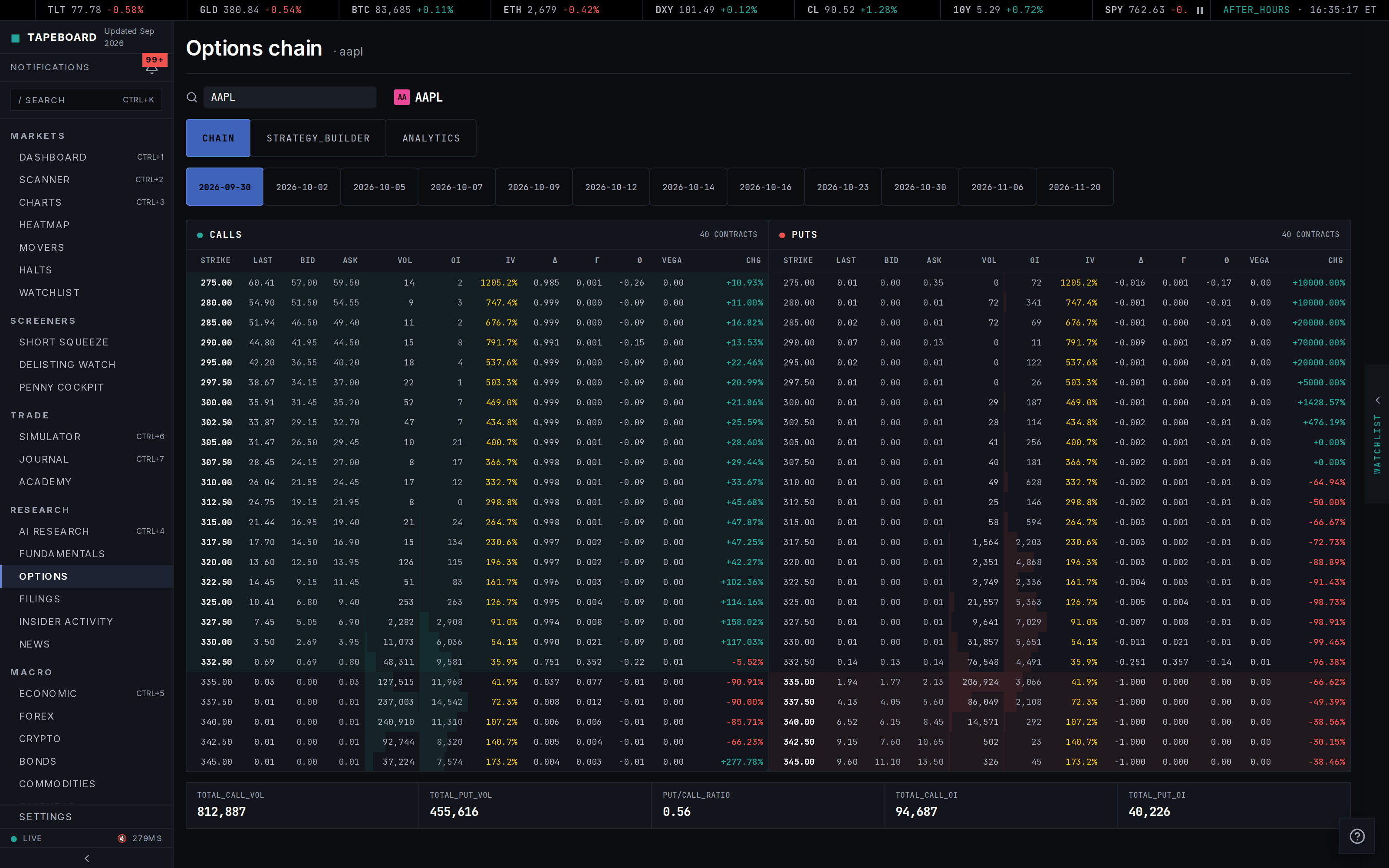Toggle the muted sound icon near latency
Viewport: 1389px width, 868px height.
[122, 838]
